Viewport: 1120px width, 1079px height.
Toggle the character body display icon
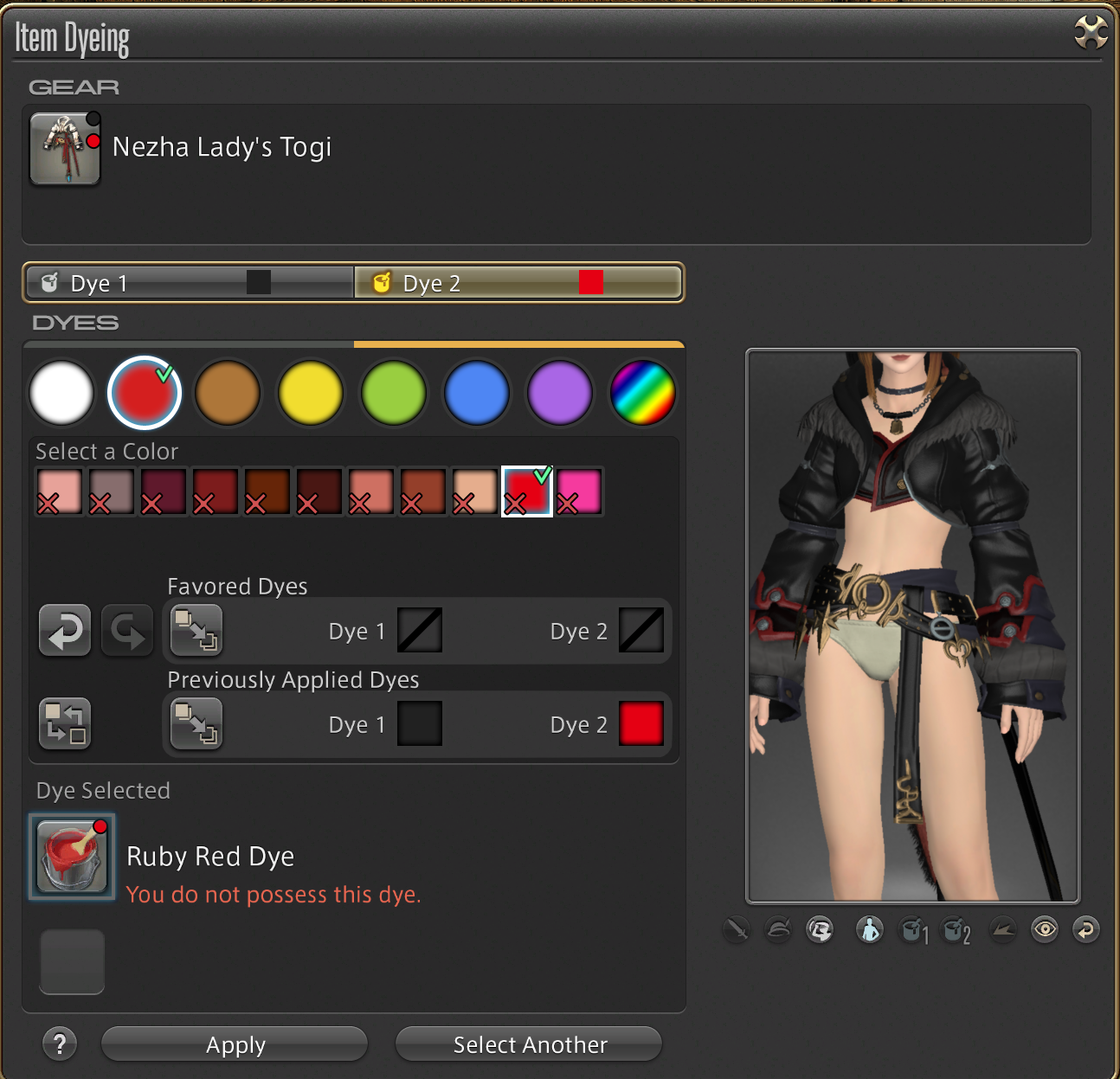tap(870, 930)
